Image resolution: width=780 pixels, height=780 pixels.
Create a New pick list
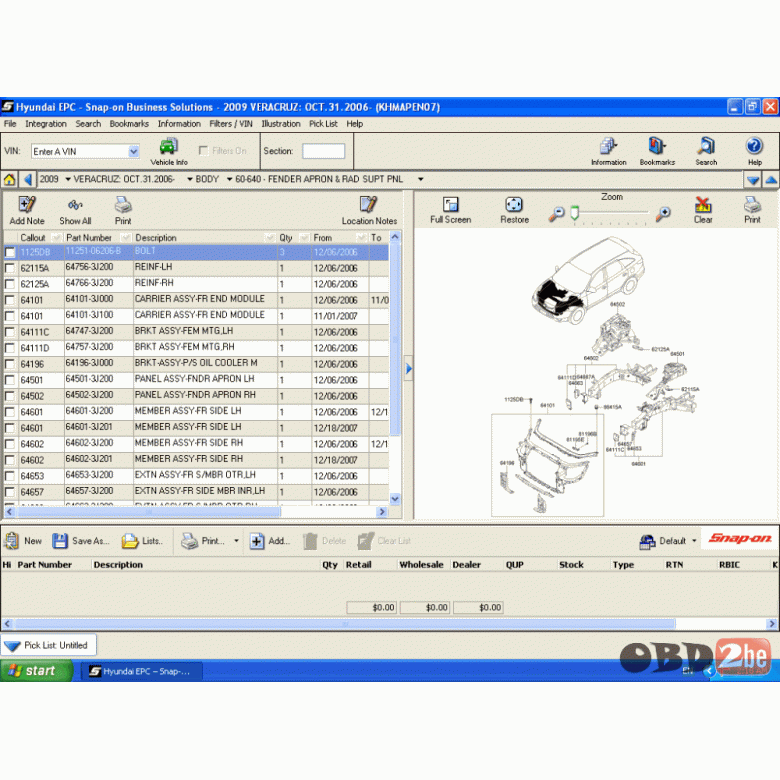click(x=11, y=541)
